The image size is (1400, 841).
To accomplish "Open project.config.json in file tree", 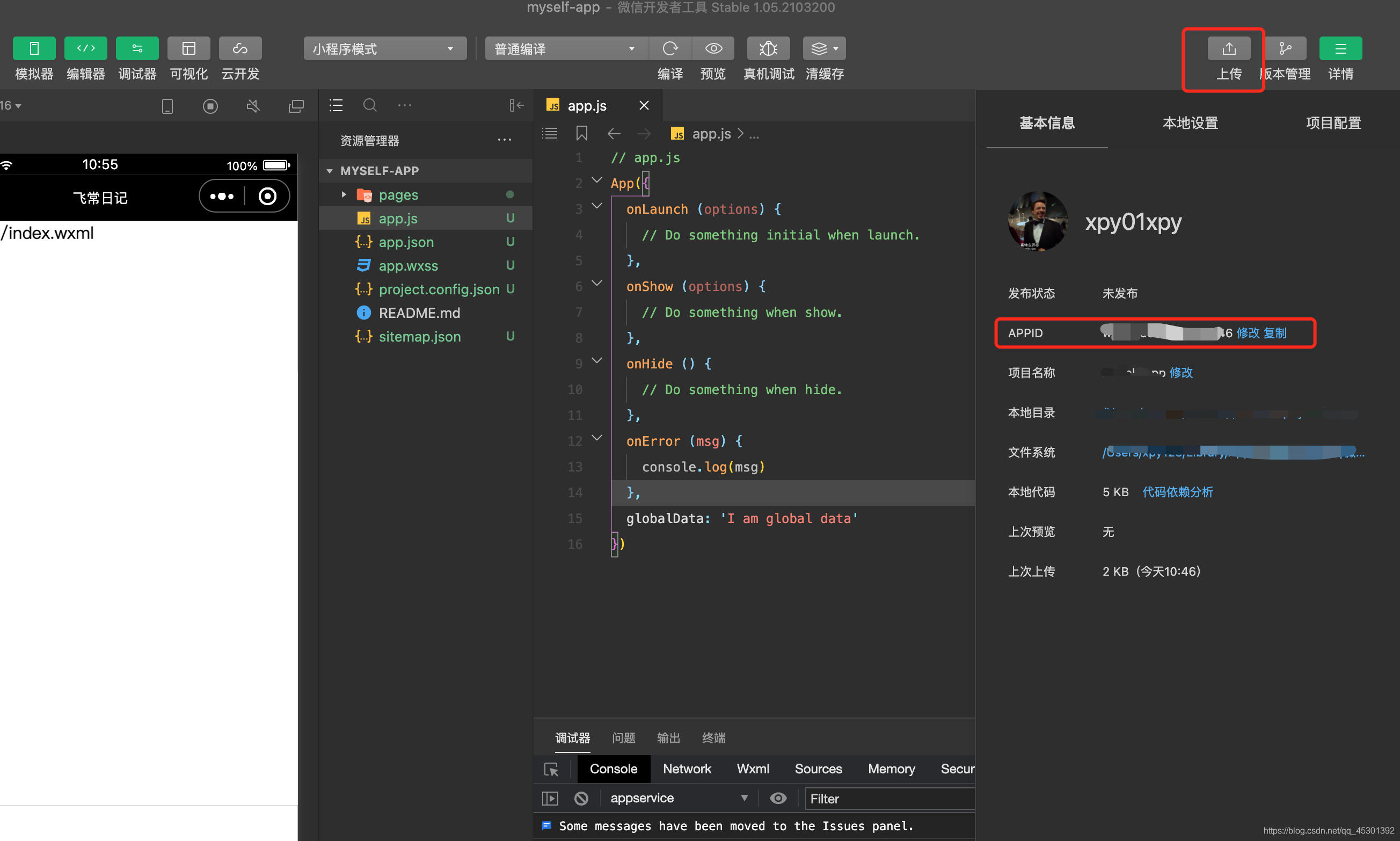I will pyautogui.click(x=439, y=289).
